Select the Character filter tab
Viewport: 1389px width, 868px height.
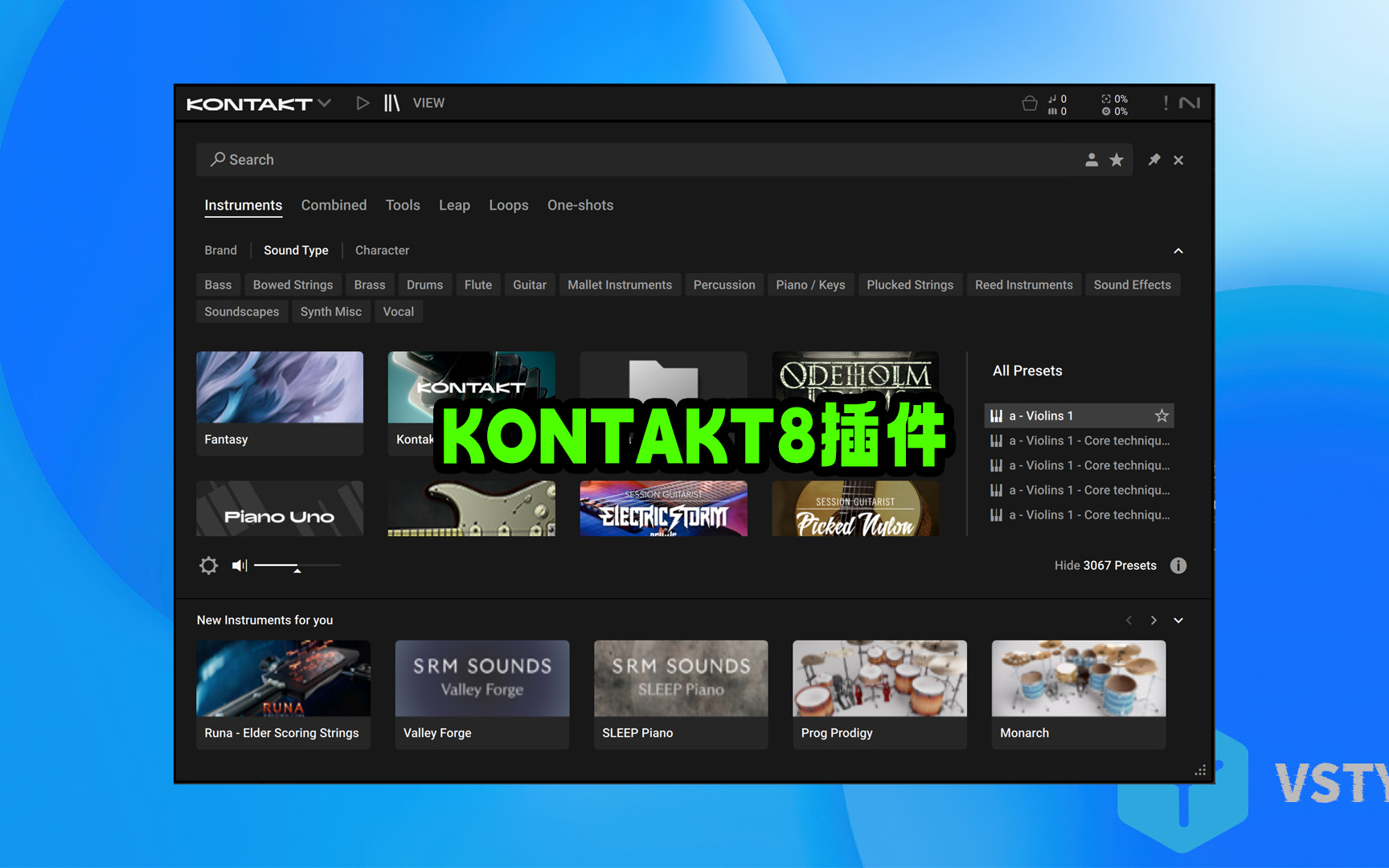click(x=382, y=251)
